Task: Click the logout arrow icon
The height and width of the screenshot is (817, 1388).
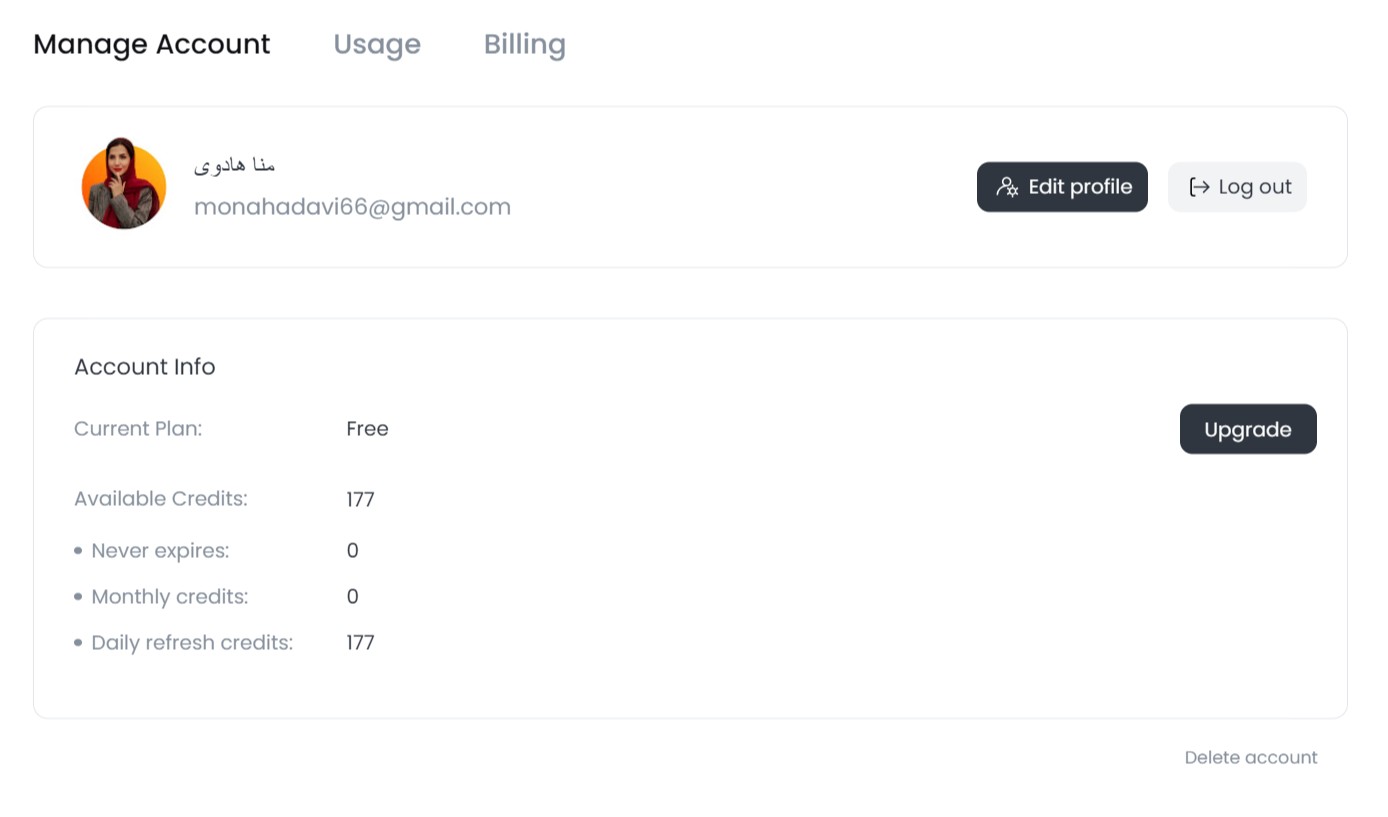Action: [1199, 187]
